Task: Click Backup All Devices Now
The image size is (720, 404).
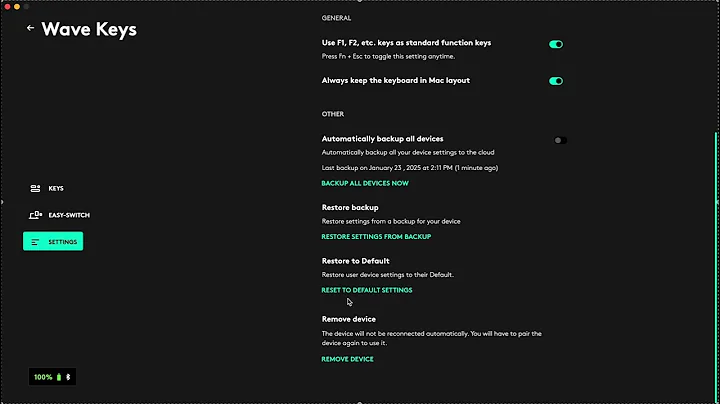Action: 364,183
